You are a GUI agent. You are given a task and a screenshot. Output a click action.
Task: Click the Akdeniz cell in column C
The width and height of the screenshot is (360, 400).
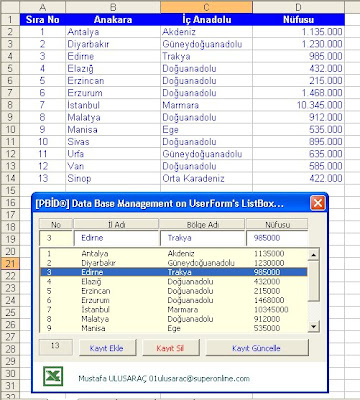click(x=206, y=32)
